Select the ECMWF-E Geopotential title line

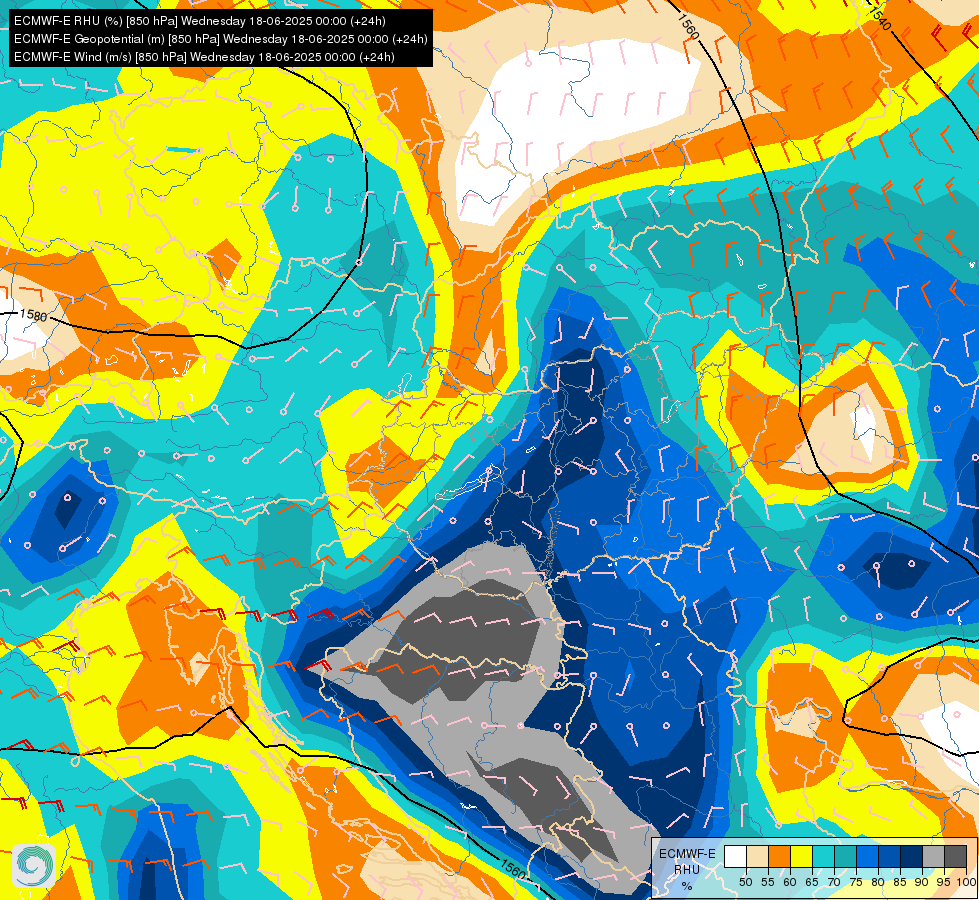220,39
